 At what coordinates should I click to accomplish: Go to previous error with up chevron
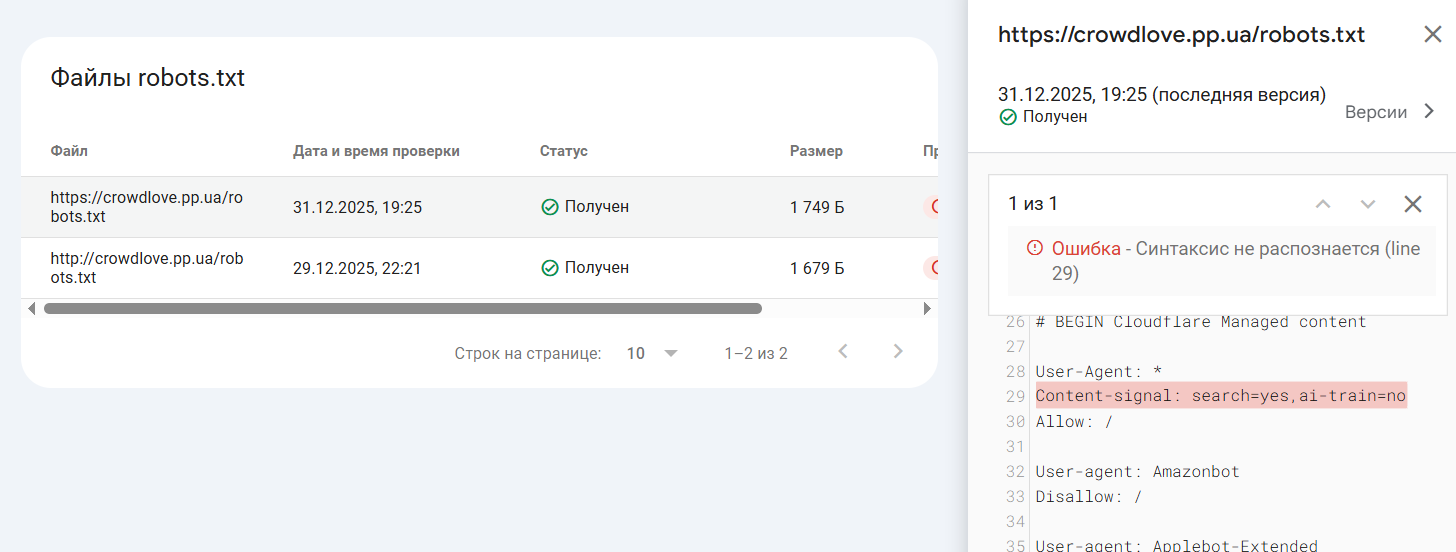[1323, 204]
